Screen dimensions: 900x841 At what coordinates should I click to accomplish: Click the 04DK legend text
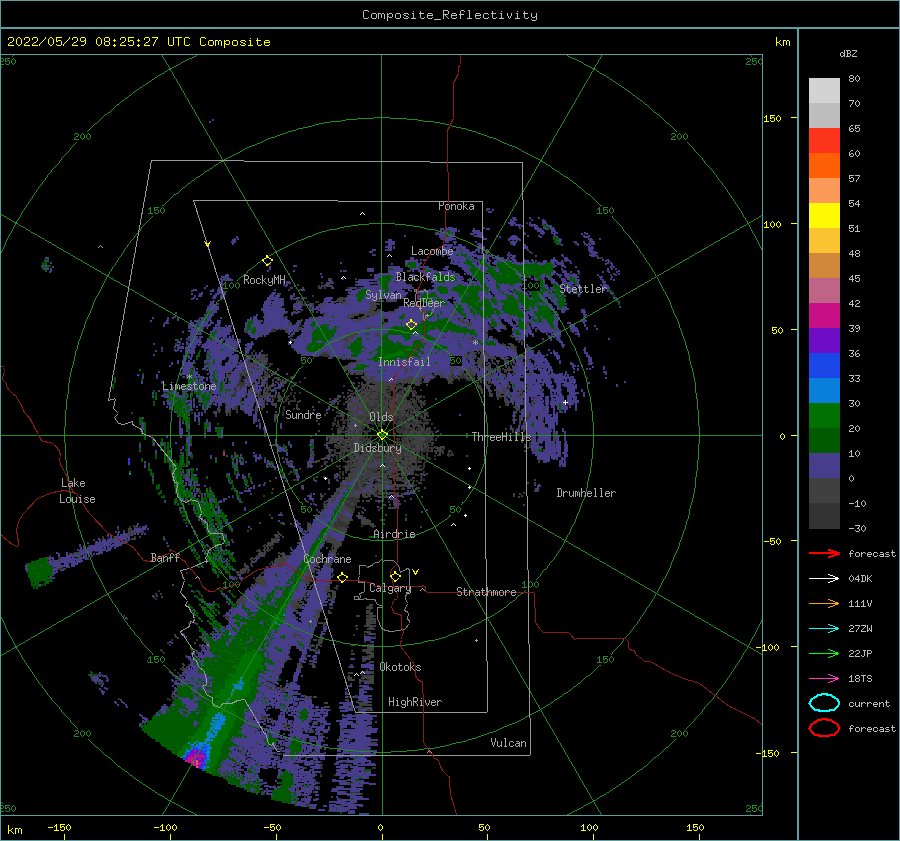(x=860, y=579)
